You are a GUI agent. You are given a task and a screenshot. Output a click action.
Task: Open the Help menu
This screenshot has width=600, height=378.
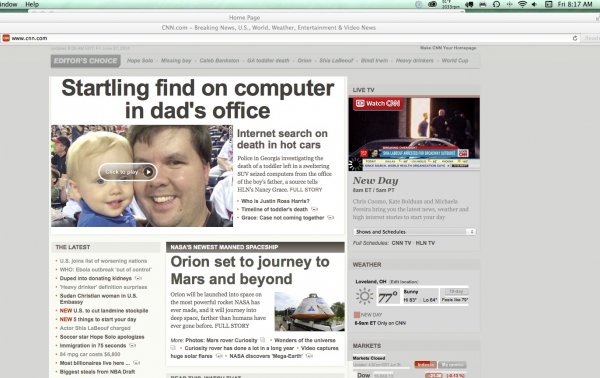point(32,4)
